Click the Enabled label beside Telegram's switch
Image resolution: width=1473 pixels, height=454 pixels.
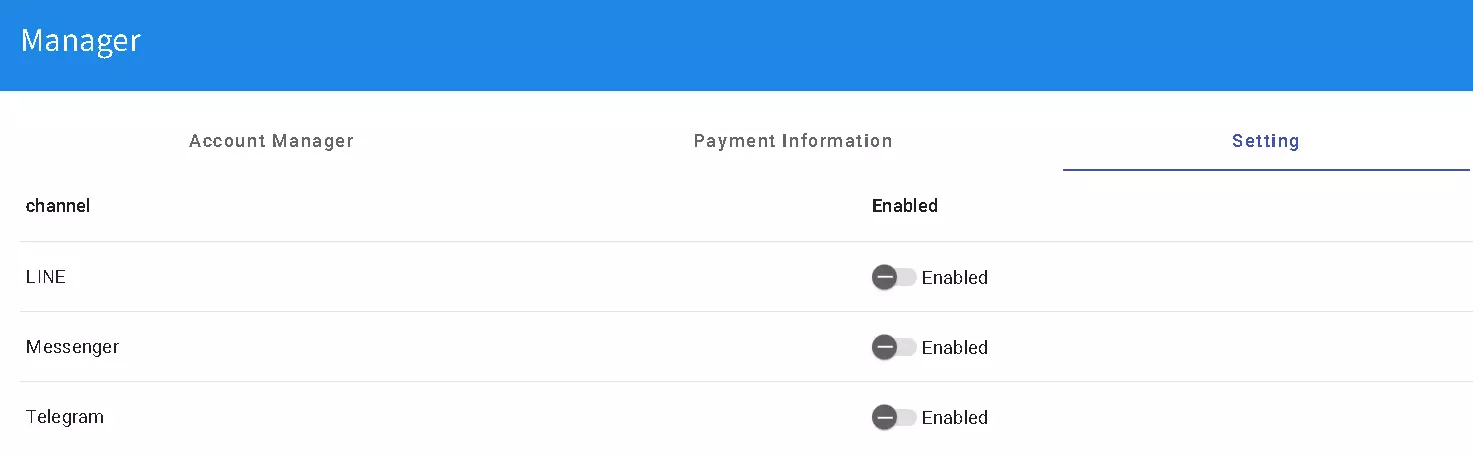[954, 418]
